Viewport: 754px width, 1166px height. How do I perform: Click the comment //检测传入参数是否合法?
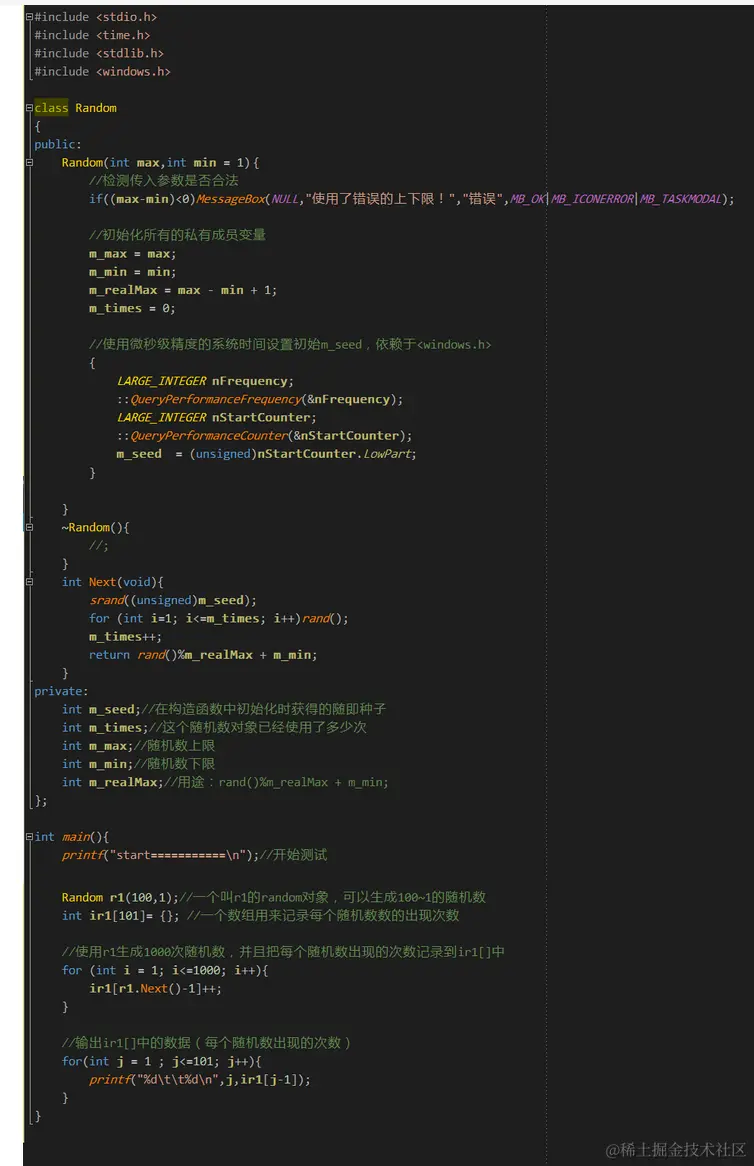[x=164, y=181]
